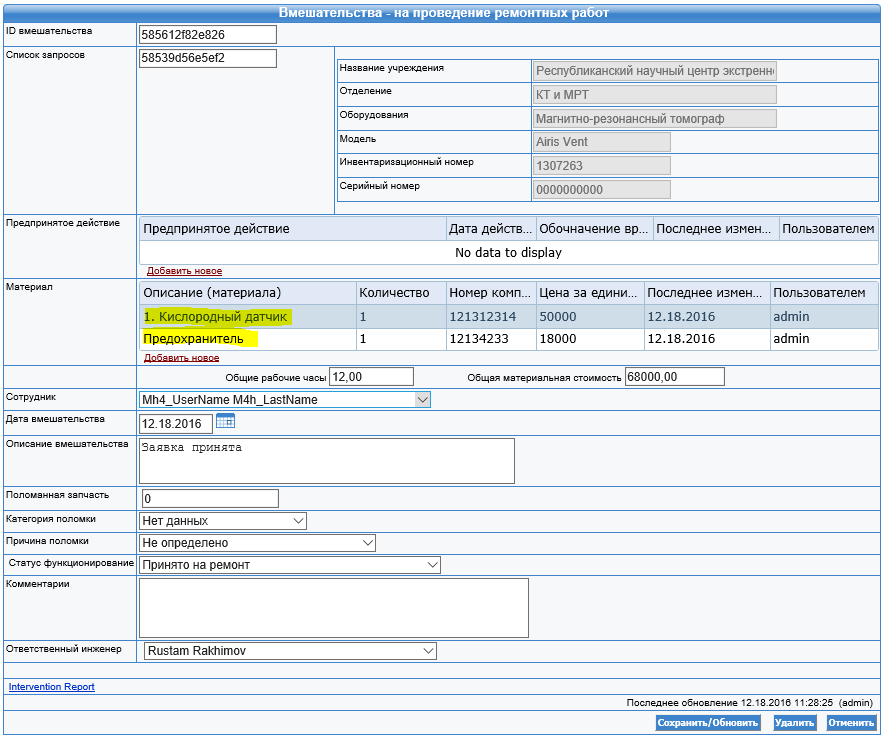
Task: Focus the Поломанная запчасть input field
Action: pos(210,499)
